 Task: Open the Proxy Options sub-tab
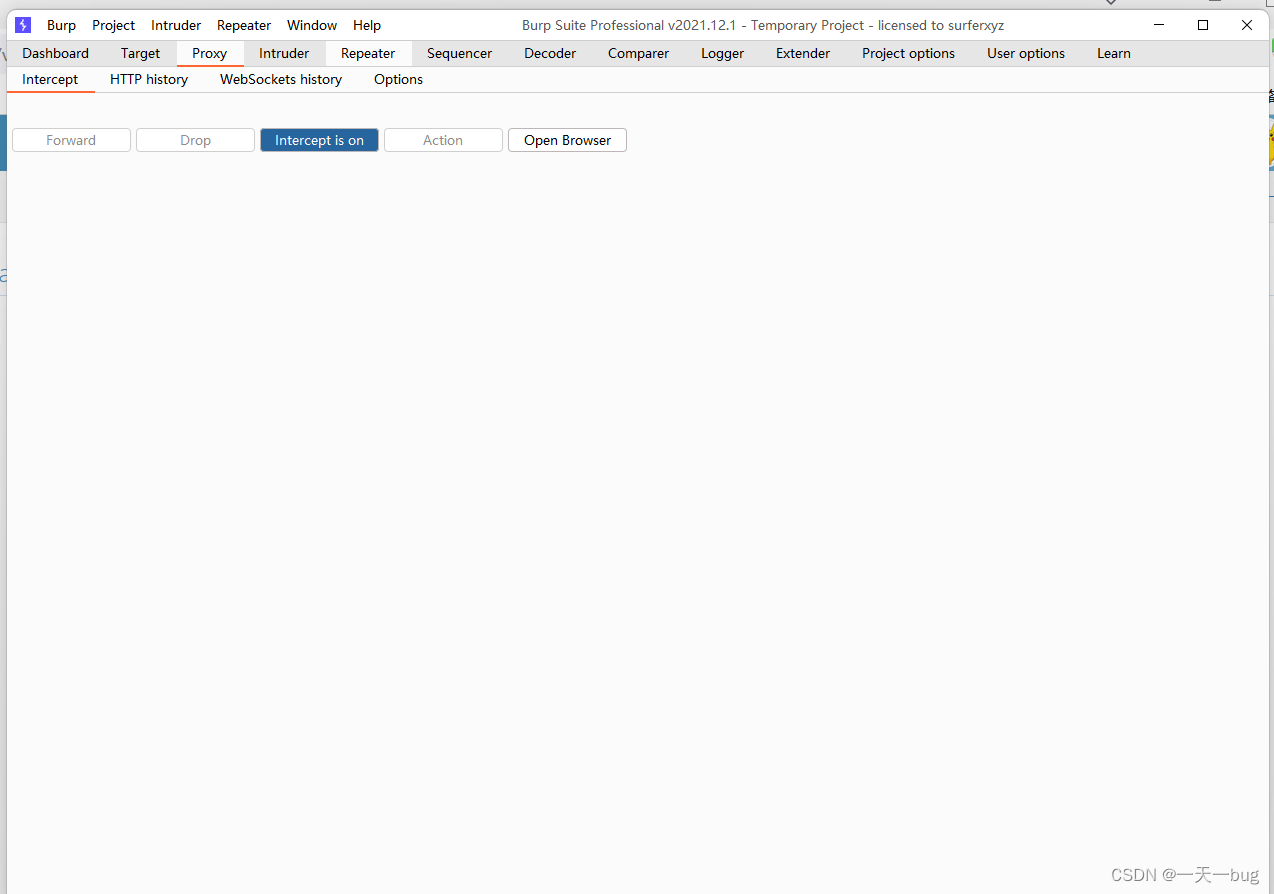398,79
